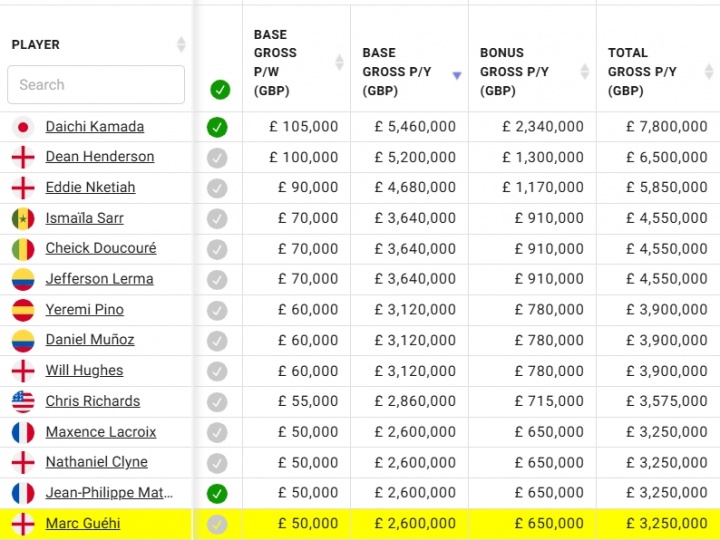Click Total Gross P/Y column header
The height and width of the screenshot is (540, 720).
coord(642,71)
